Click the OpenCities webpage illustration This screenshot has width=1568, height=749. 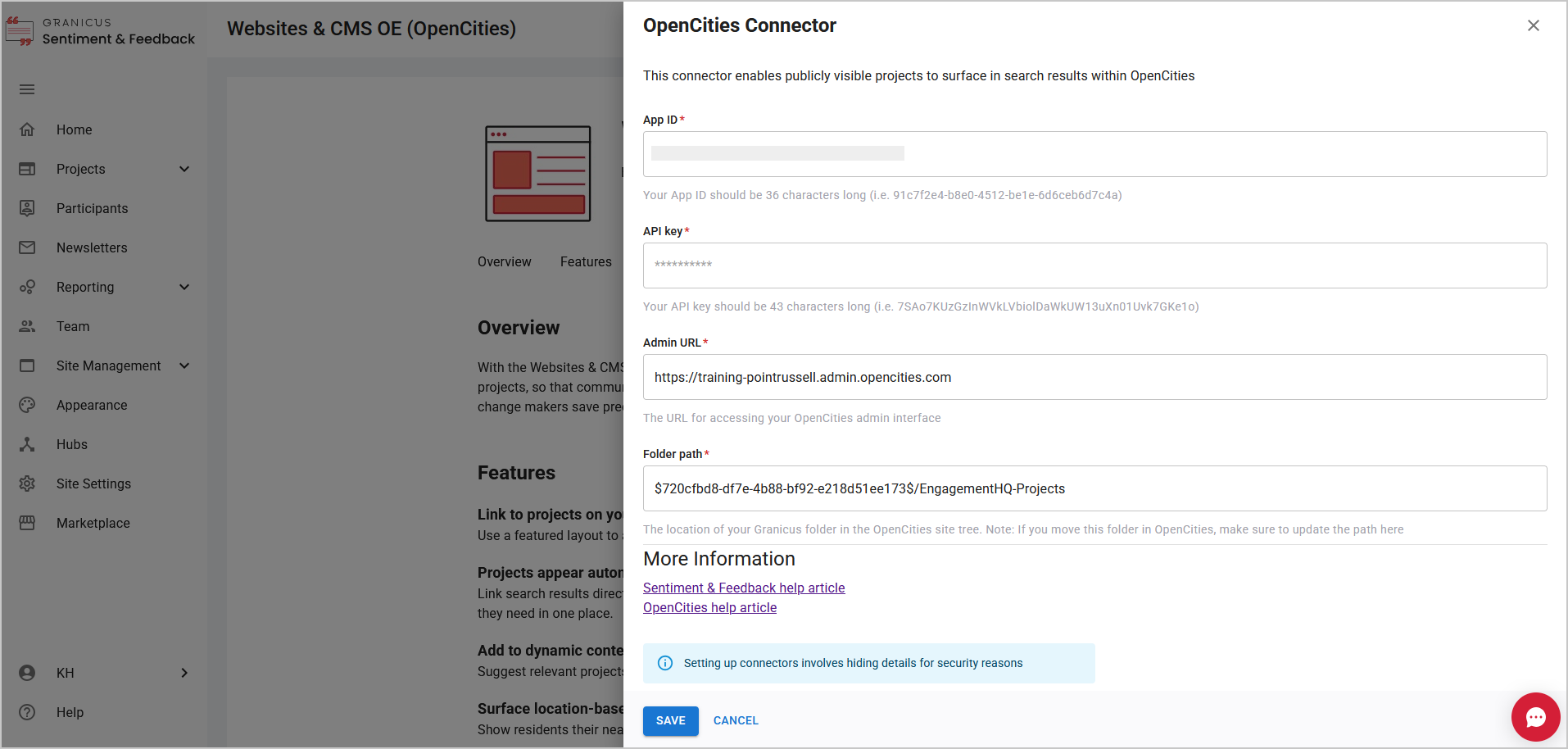coord(538,173)
